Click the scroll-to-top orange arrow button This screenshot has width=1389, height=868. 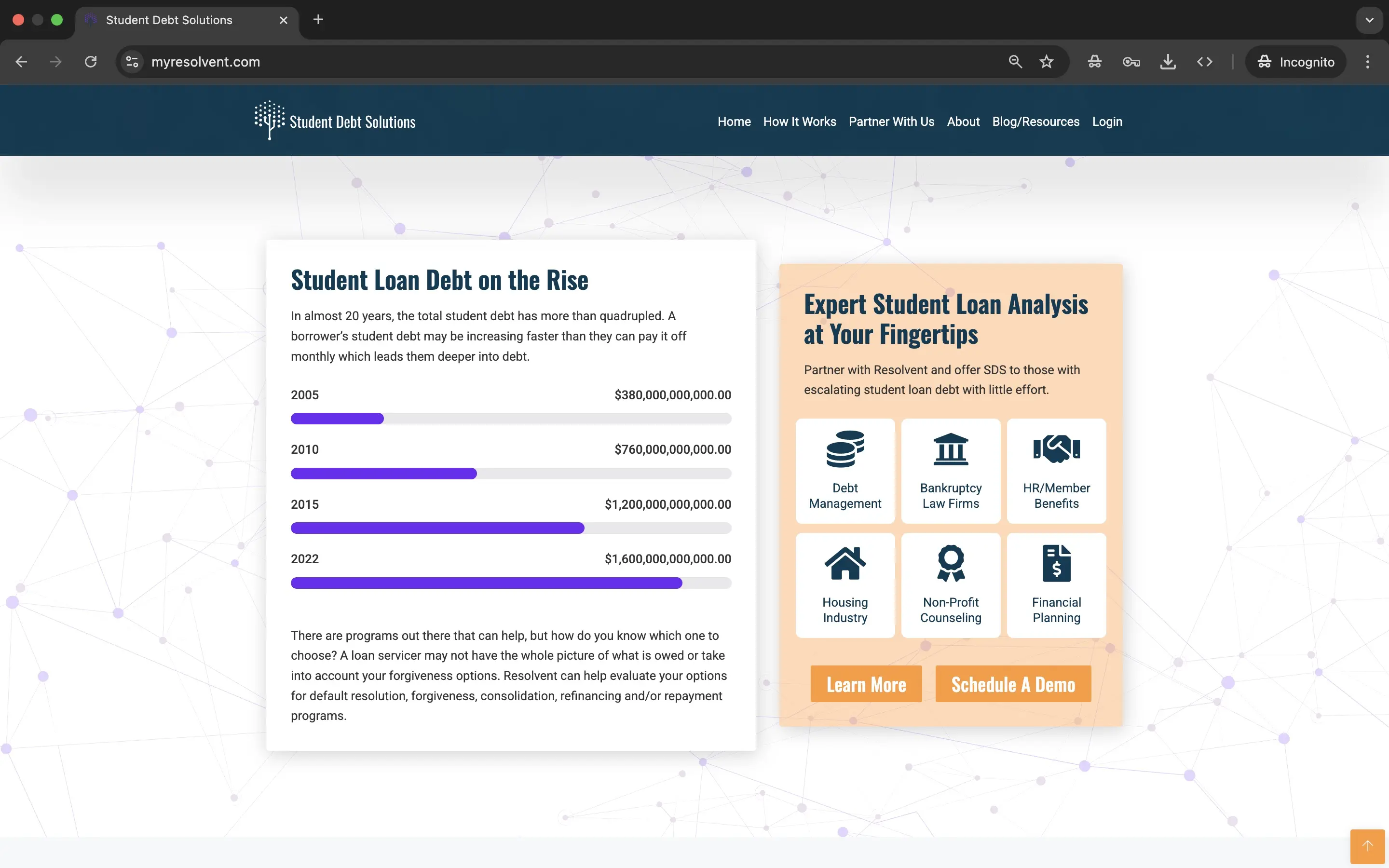tap(1367, 846)
